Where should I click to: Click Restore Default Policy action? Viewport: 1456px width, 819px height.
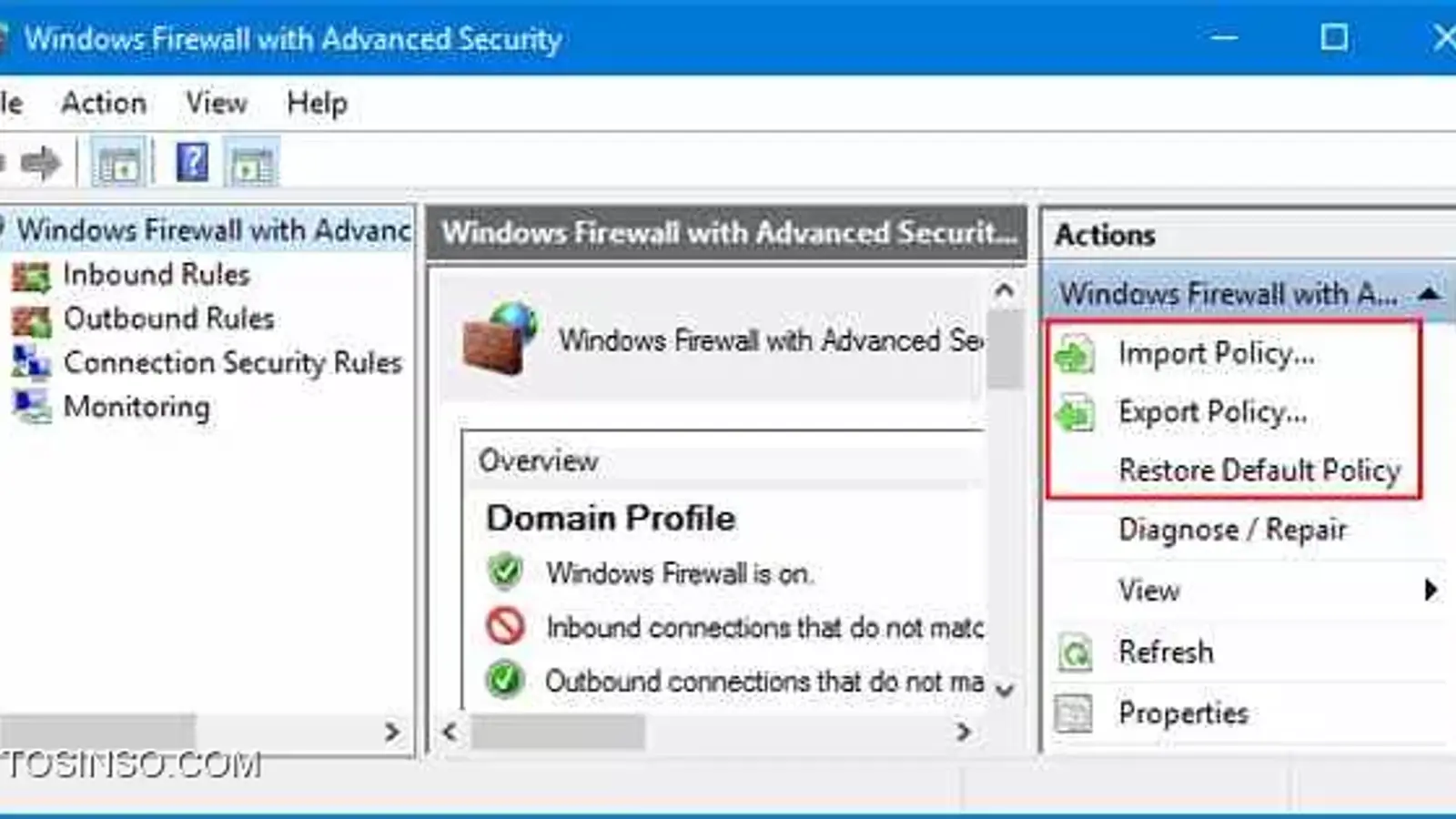click(x=1259, y=470)
